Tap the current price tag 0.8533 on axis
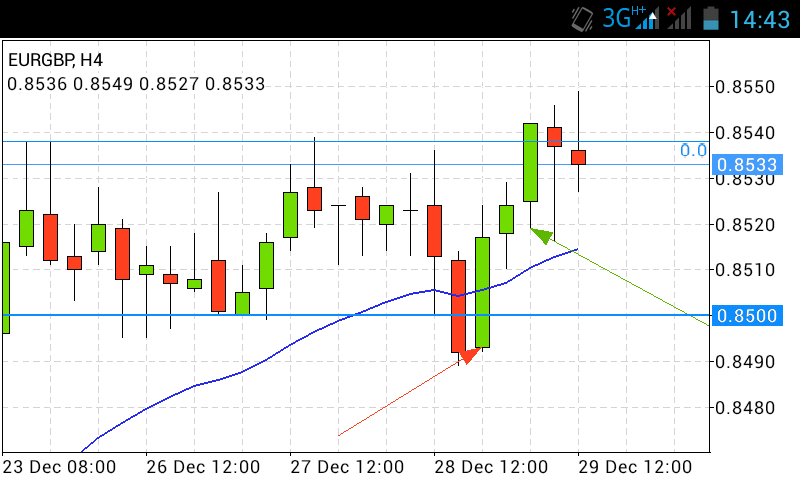The width and height of the screenshot is (800, 480). pyautogui.click(x=746, y=165)
